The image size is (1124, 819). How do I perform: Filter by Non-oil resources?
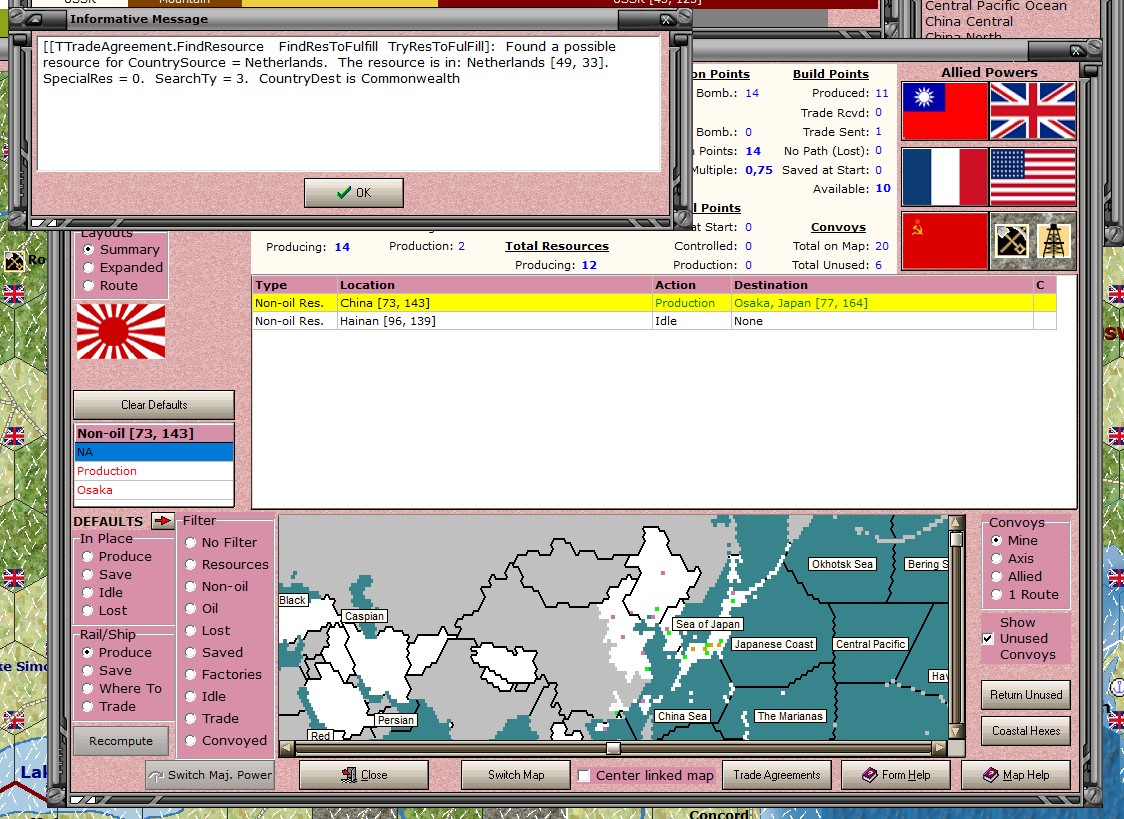pos(191,587)
